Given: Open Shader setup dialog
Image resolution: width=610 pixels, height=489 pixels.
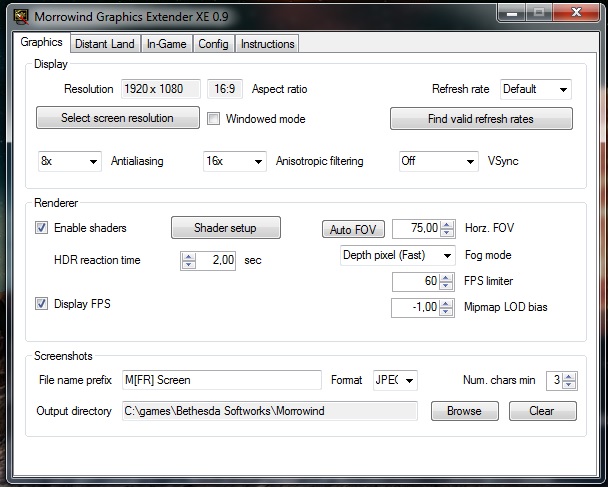Looking at the screenshot, I should click(226, 228).
